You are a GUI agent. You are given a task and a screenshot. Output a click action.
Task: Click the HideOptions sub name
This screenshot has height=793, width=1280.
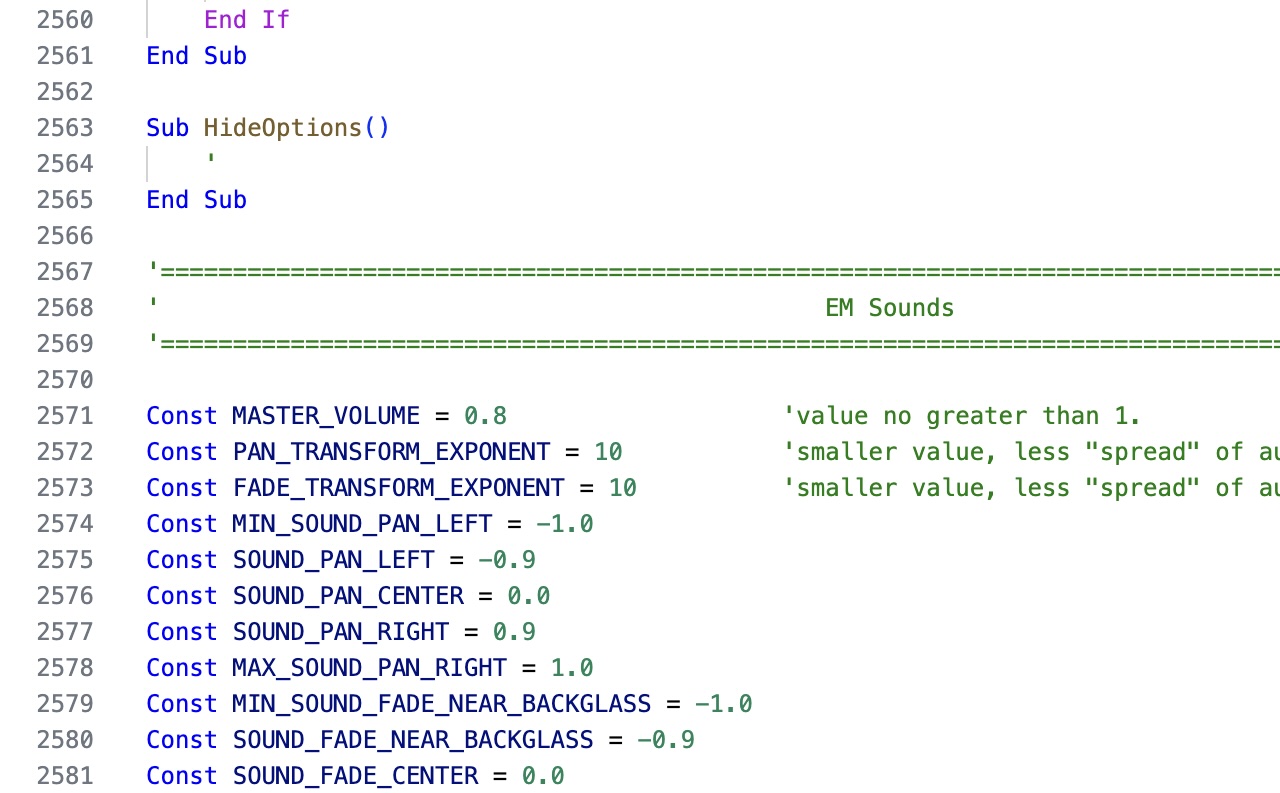(283, 128)
